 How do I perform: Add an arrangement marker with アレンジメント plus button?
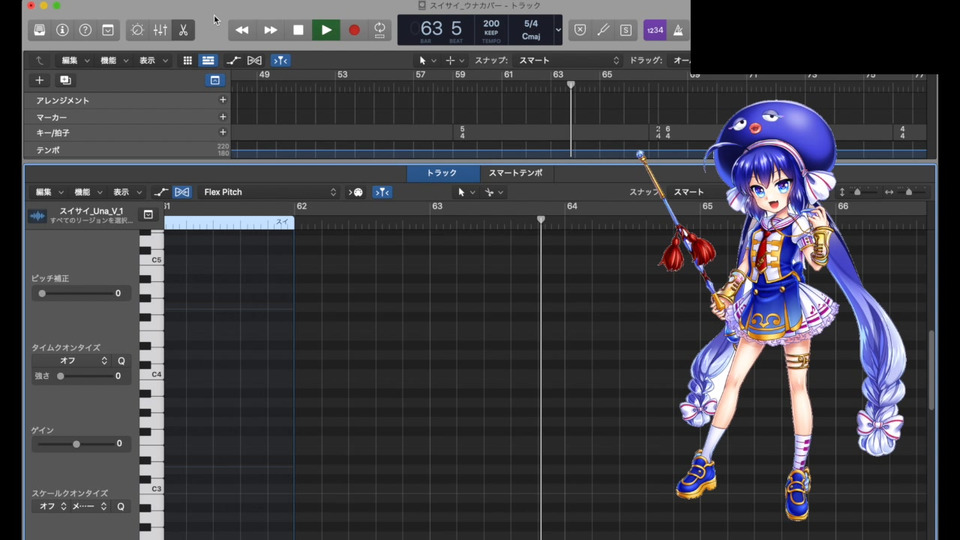pyautogui.click(x=223, y=100)
